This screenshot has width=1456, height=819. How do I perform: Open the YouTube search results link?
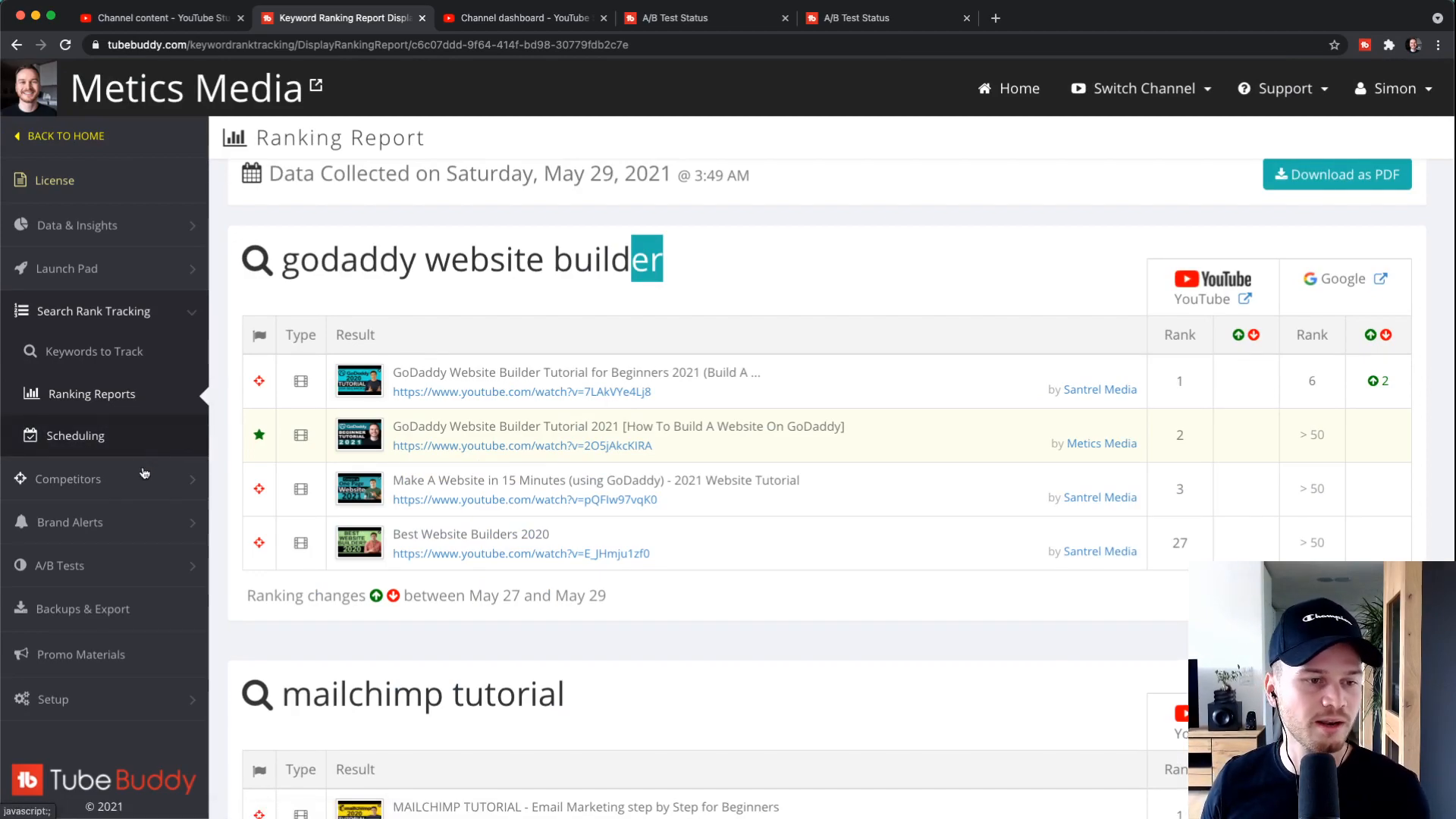[x=1212, y=298]
